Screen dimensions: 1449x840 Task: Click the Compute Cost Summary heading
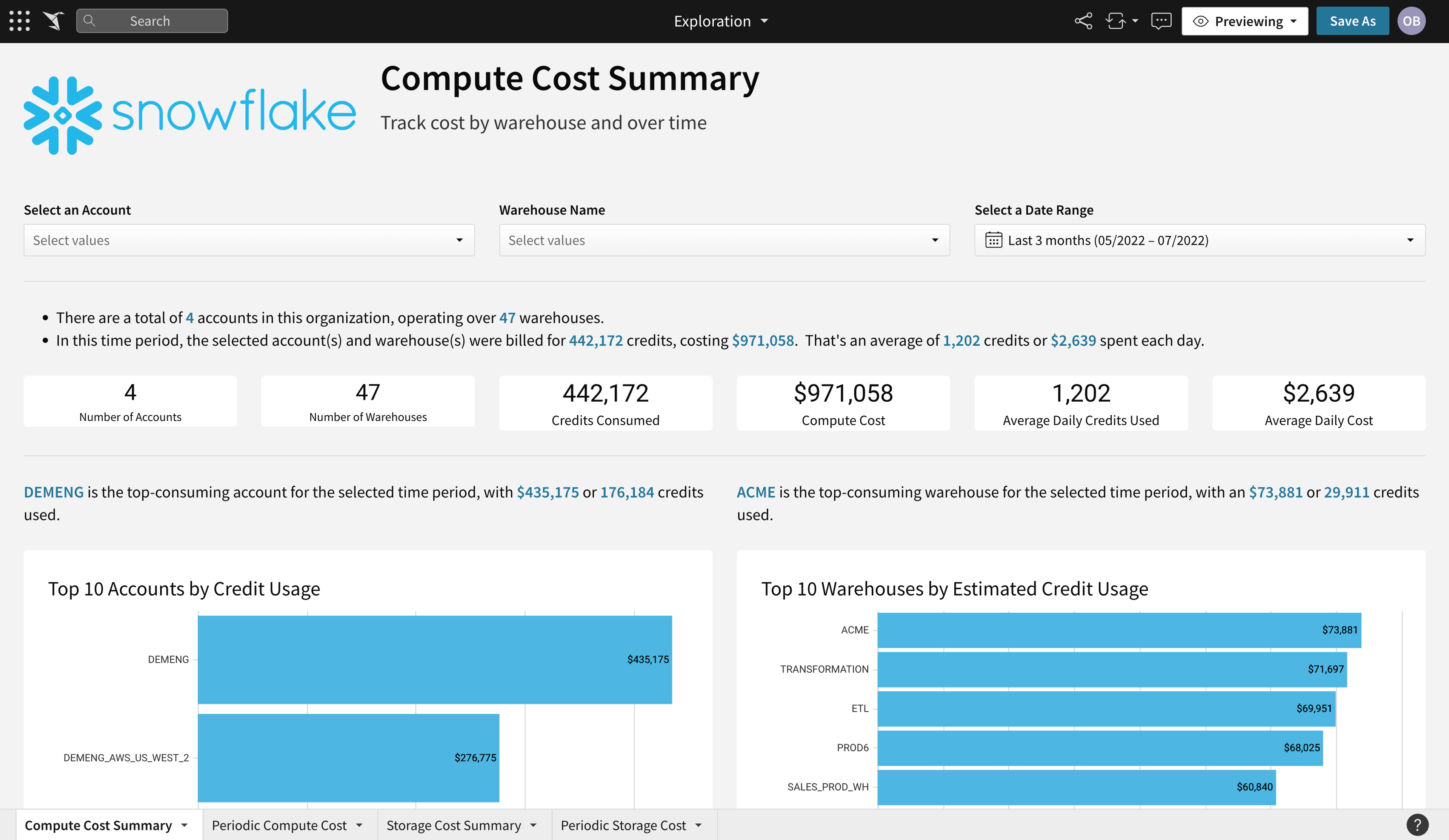(x=570, y=78)
